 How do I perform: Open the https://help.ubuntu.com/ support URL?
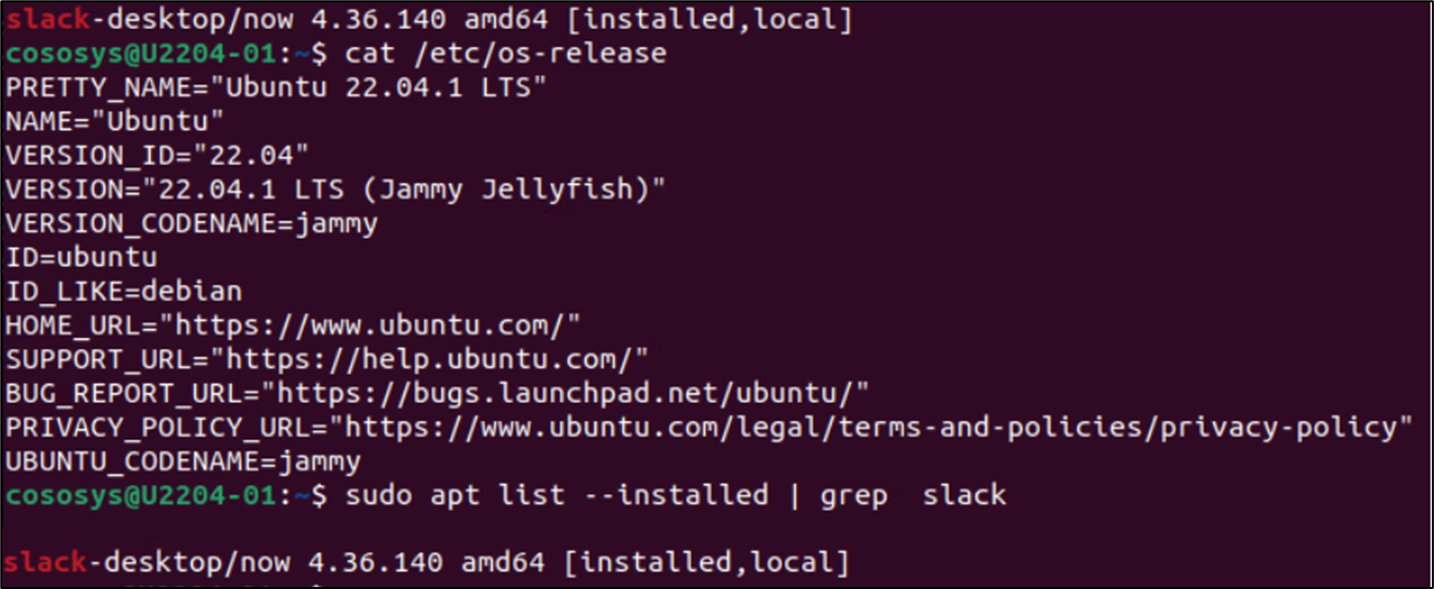pos(437,359)
